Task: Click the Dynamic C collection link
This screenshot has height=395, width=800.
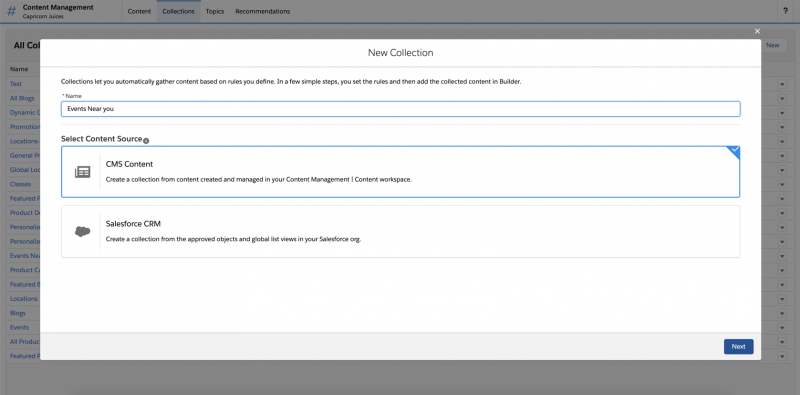Action: pyautogui.click(x=25, y=112)
